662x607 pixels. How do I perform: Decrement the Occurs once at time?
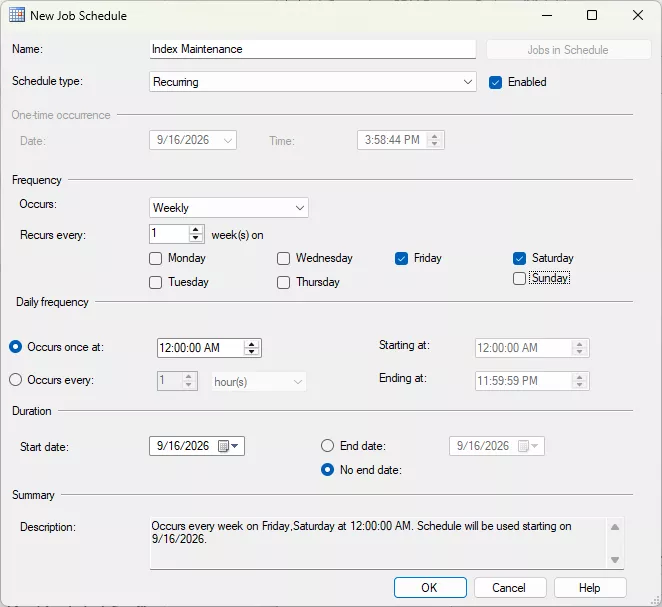252,352
